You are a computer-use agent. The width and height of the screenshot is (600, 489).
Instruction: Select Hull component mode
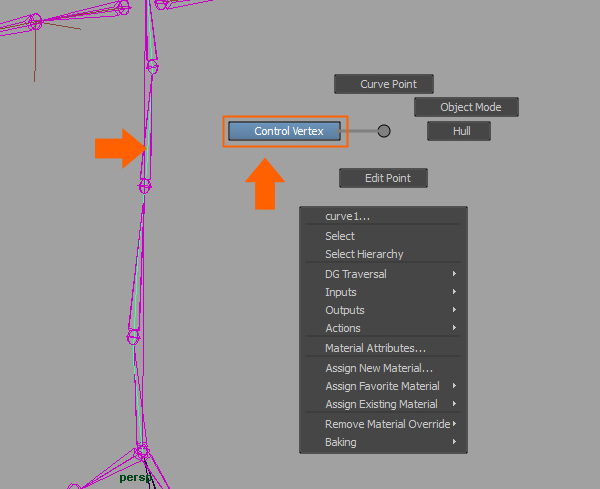coord(459,131)
